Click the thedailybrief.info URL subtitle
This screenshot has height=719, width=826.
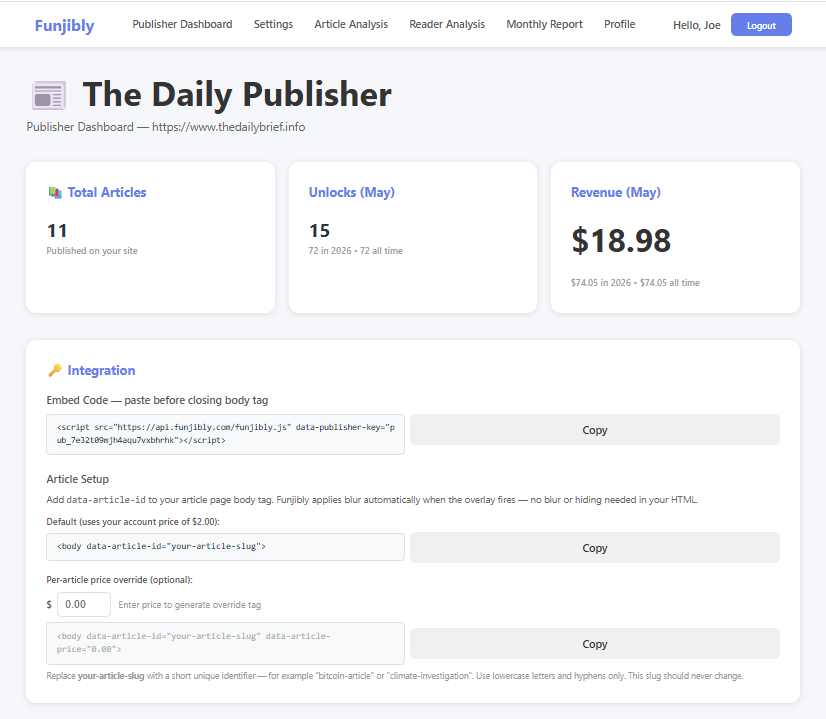coord(229,127)
